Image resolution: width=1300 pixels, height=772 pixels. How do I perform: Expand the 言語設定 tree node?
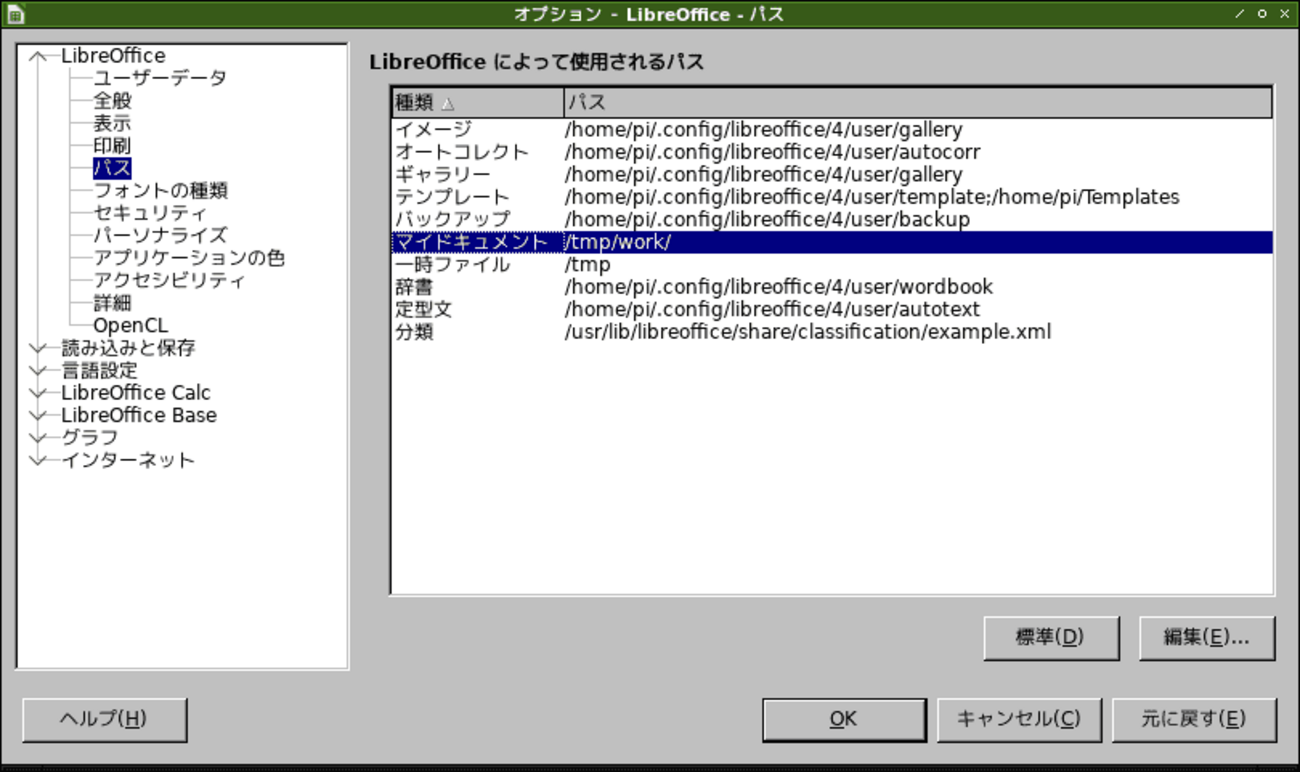tap(39, 371)
